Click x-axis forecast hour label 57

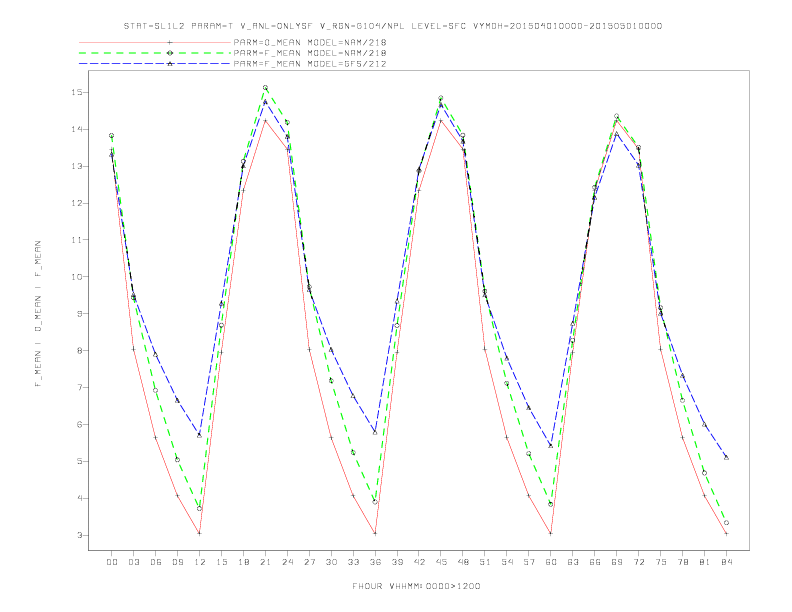tap(529, 562)
